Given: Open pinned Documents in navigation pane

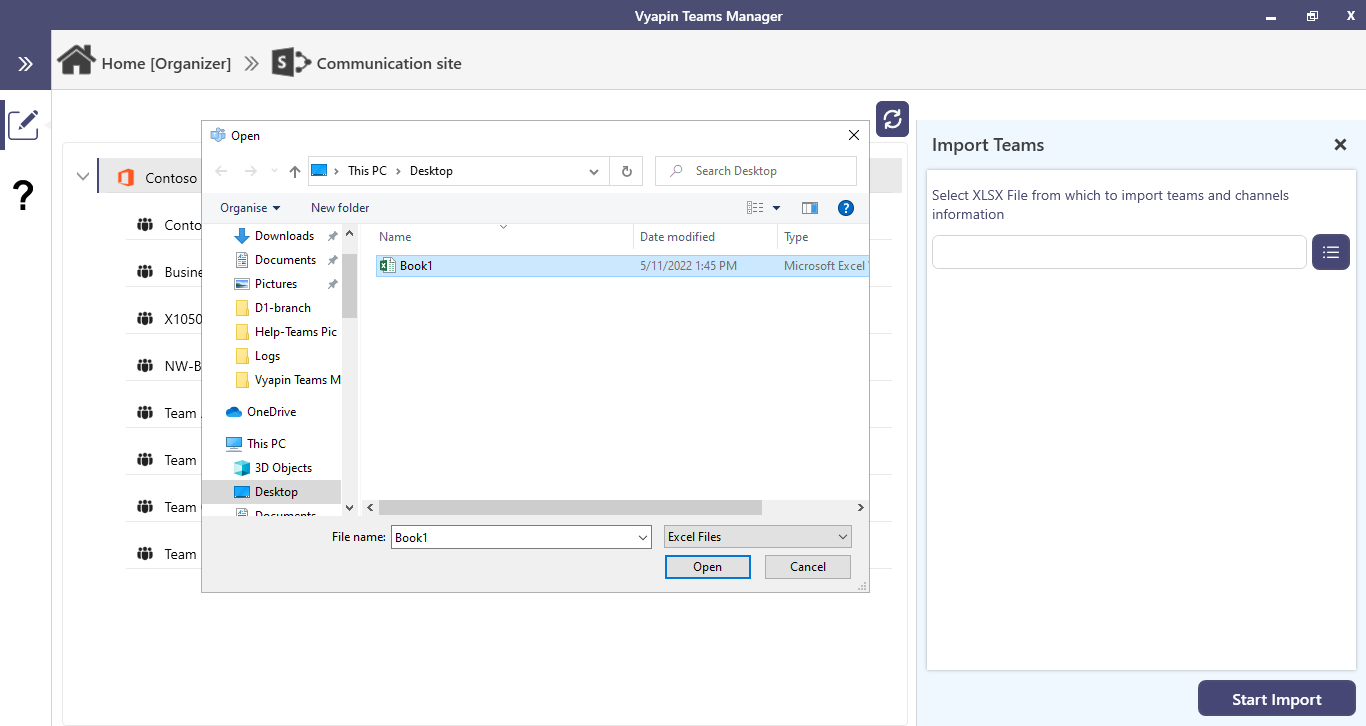Looking at the screenshot, I should point(285,260).
